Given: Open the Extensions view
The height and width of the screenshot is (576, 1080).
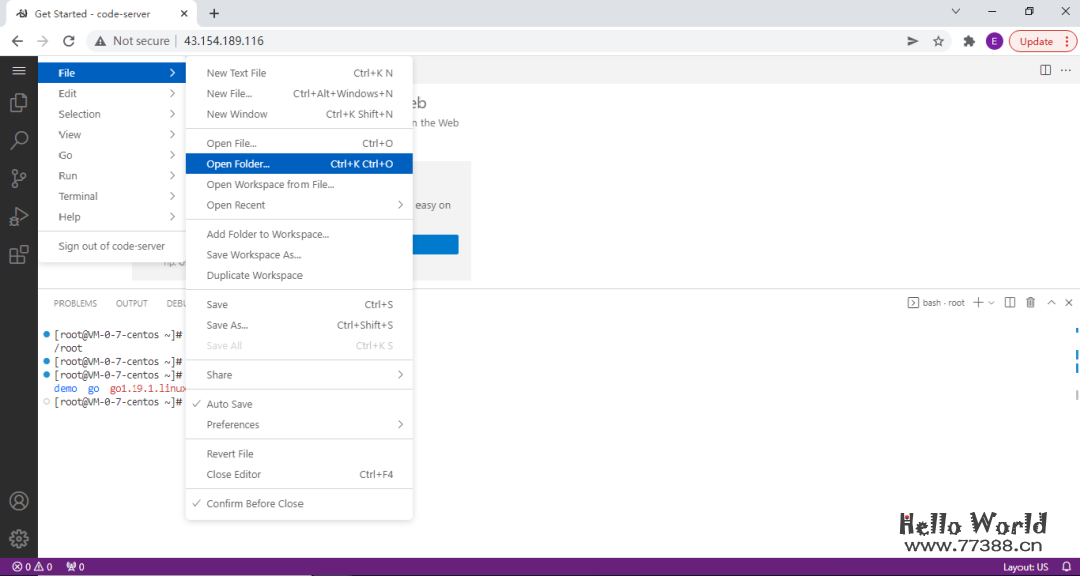Looking at the screenshot, I should 18,255.
